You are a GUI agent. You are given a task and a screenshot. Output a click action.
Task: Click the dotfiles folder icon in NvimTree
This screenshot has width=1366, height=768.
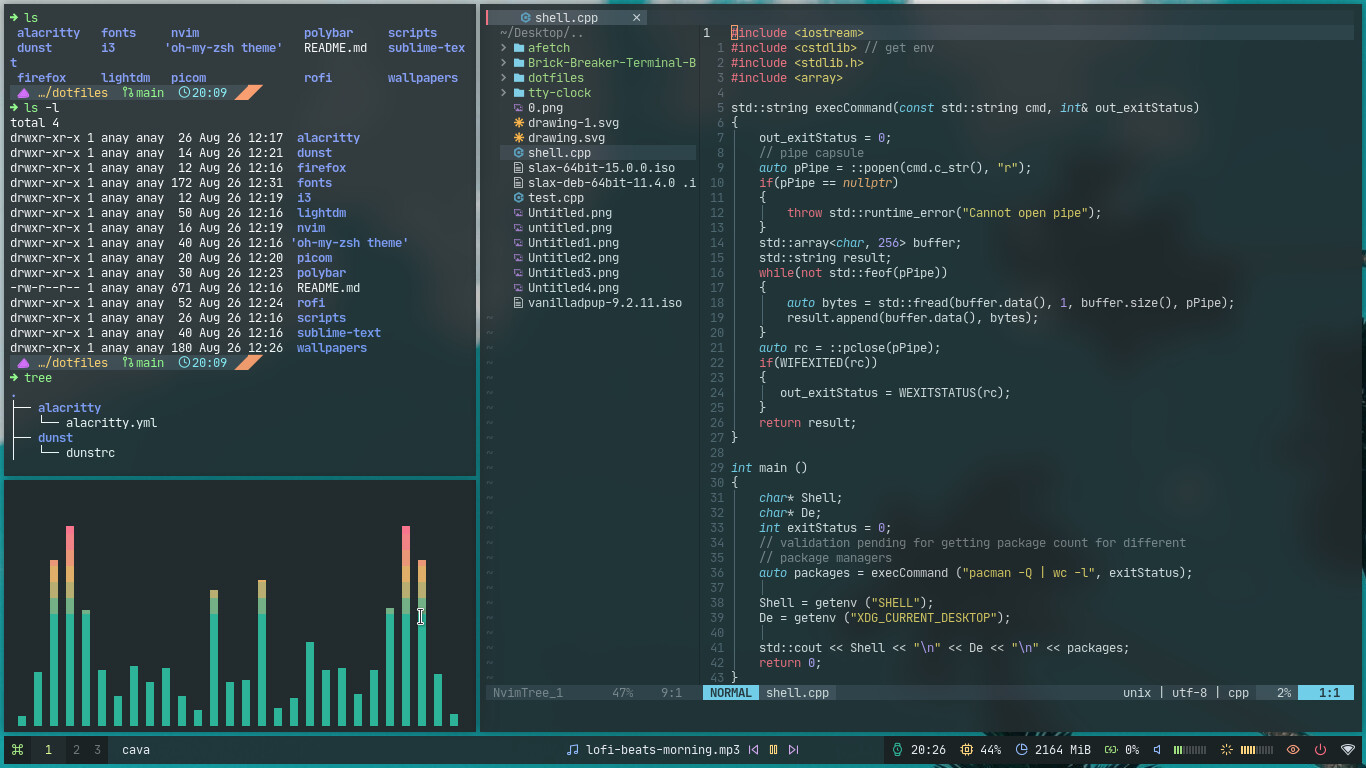click(519, 78)
